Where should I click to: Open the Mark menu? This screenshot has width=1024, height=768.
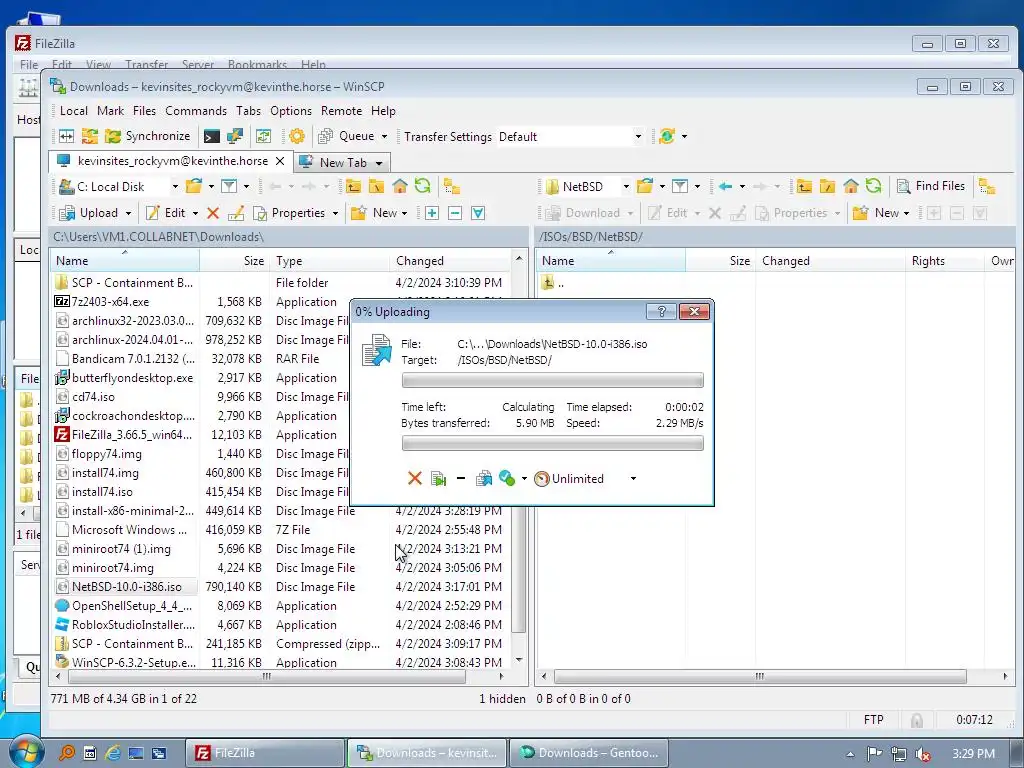(x=110, y=111)
